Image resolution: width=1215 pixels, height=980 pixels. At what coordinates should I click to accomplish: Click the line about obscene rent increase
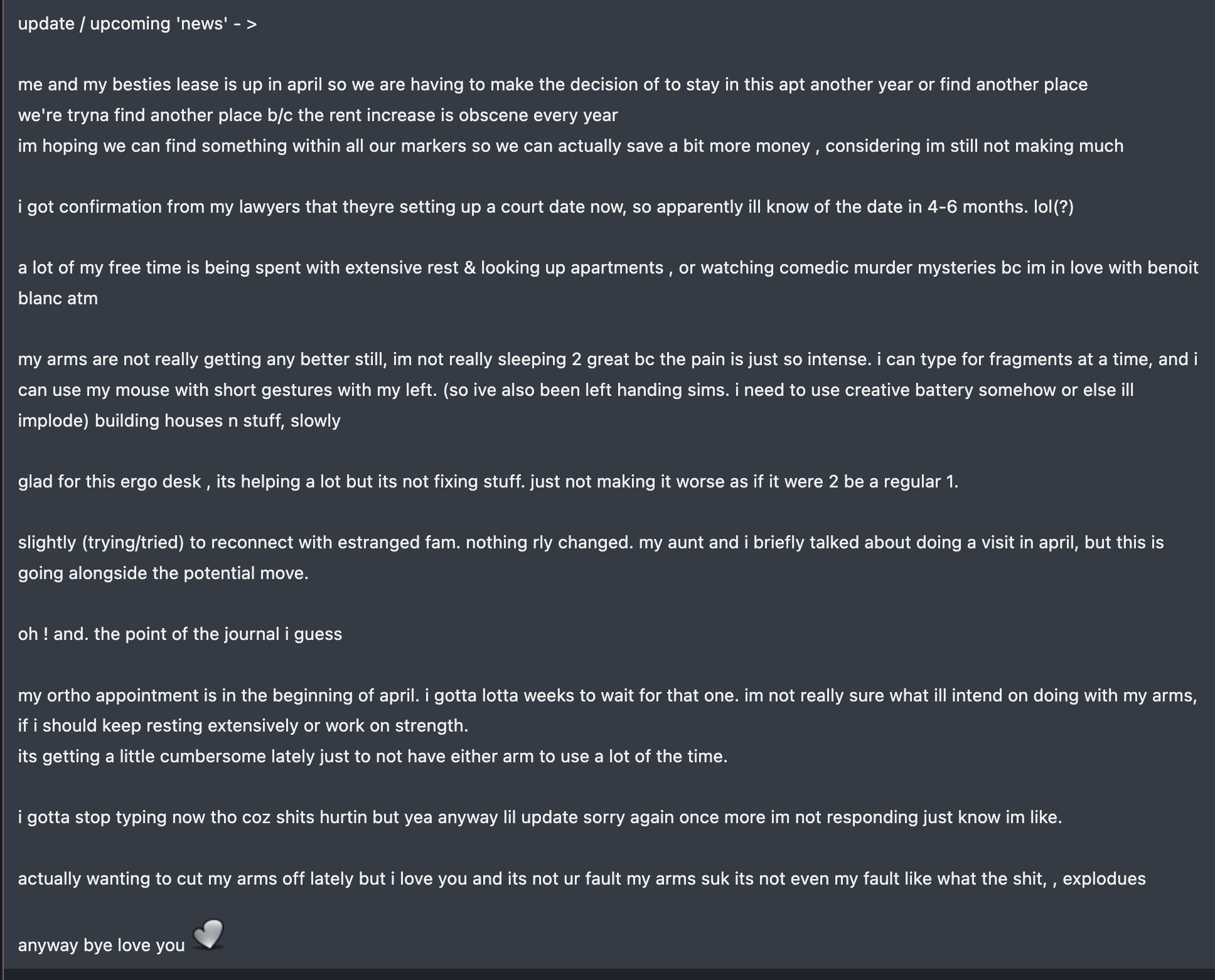click(318, 115)
